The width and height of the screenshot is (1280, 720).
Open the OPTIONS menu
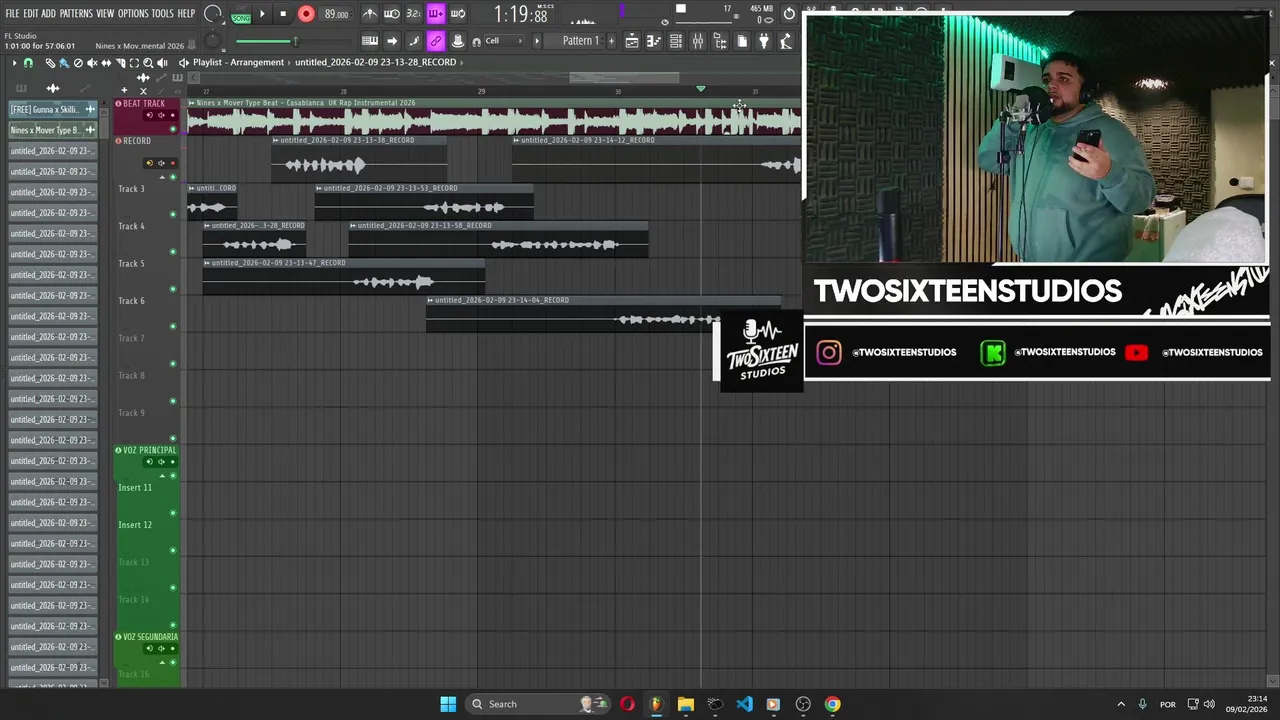(x=133, y=13)
